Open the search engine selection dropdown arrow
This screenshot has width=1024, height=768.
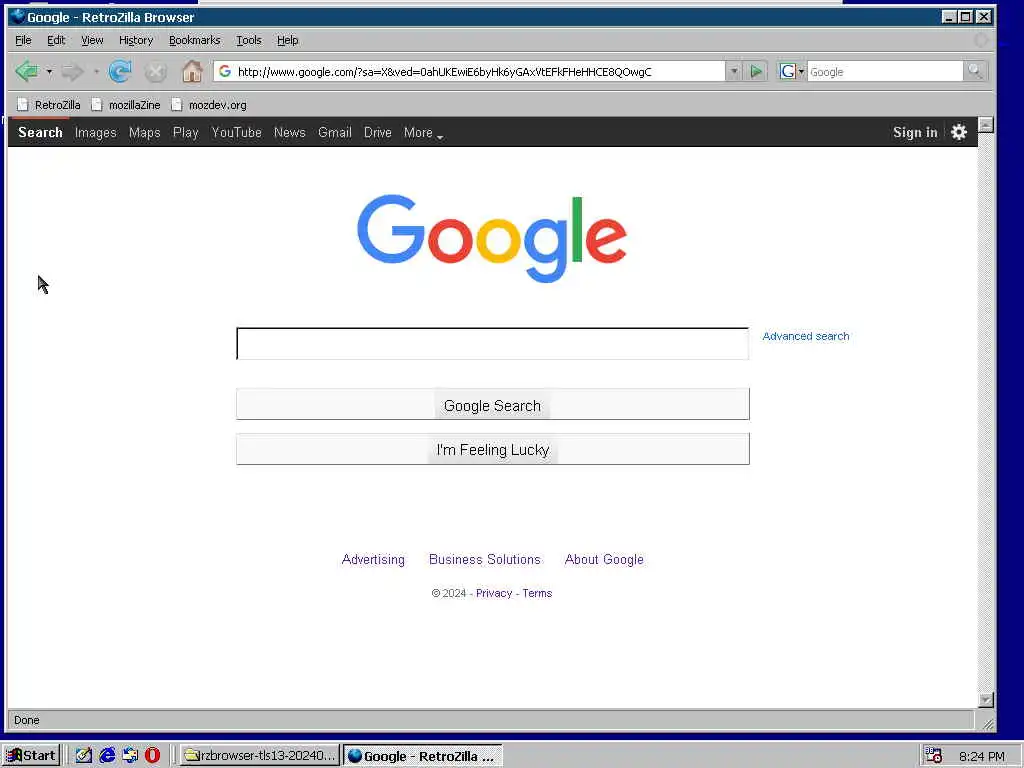(801, 71)
